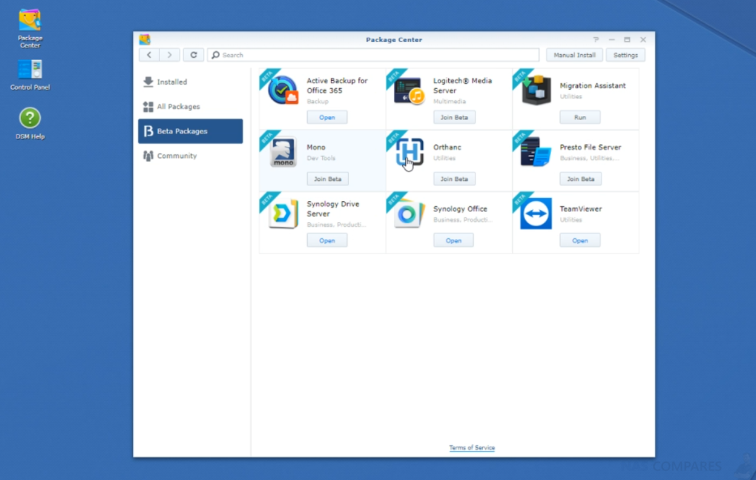The height and width of the screenshot is (480, 756).
Task: Click the search magnifier icon
Action: point(216,55)
